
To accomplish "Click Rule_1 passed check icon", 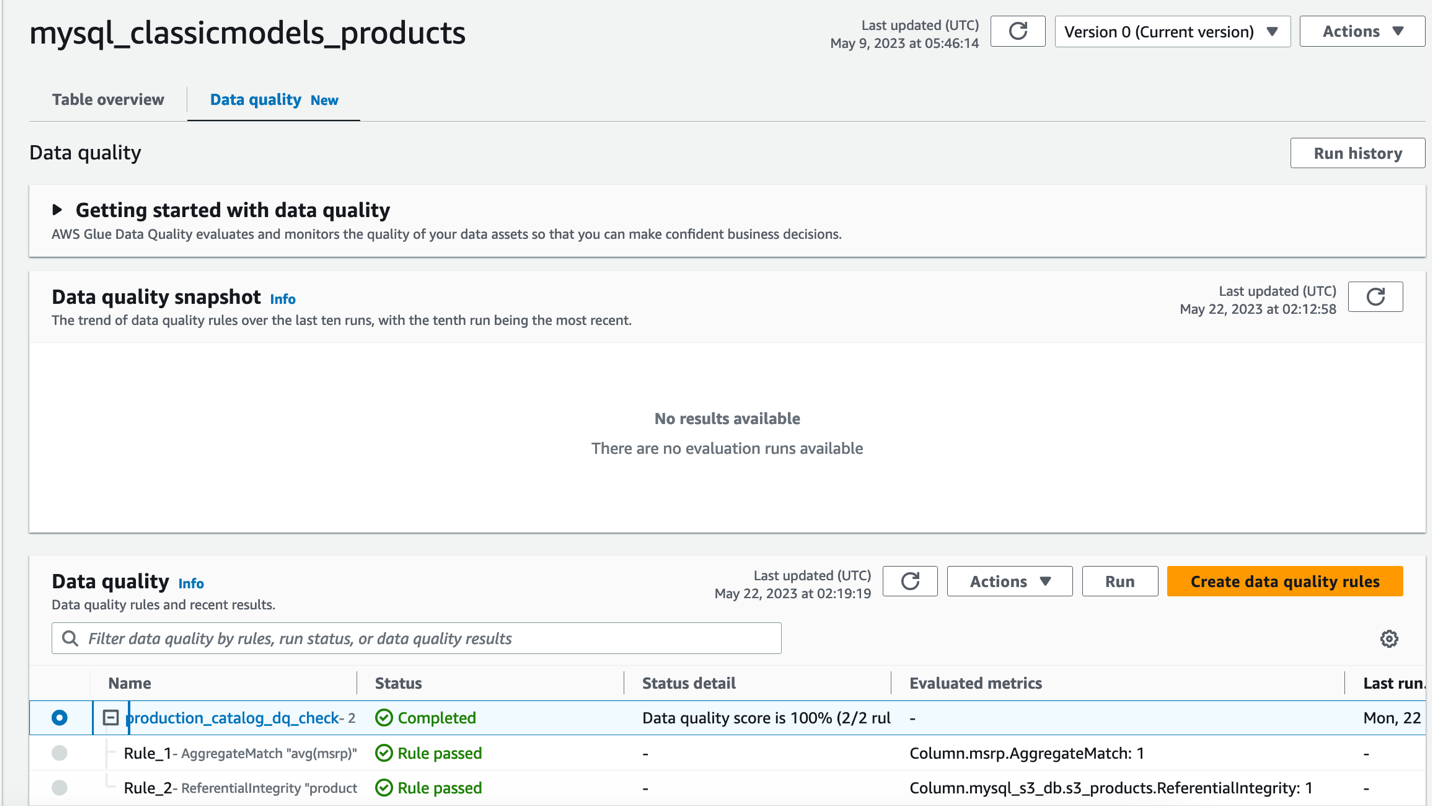I will [x=384, y=753].
